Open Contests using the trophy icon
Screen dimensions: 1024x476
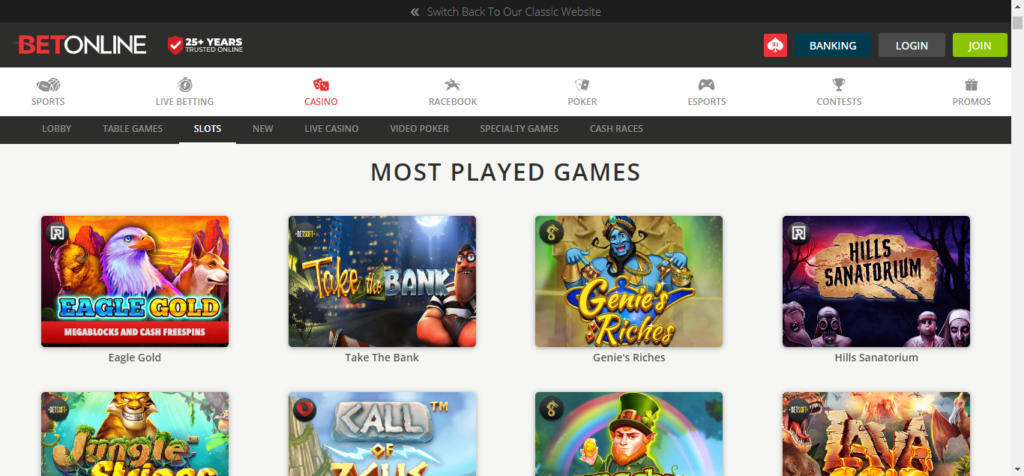click(839, 85)
